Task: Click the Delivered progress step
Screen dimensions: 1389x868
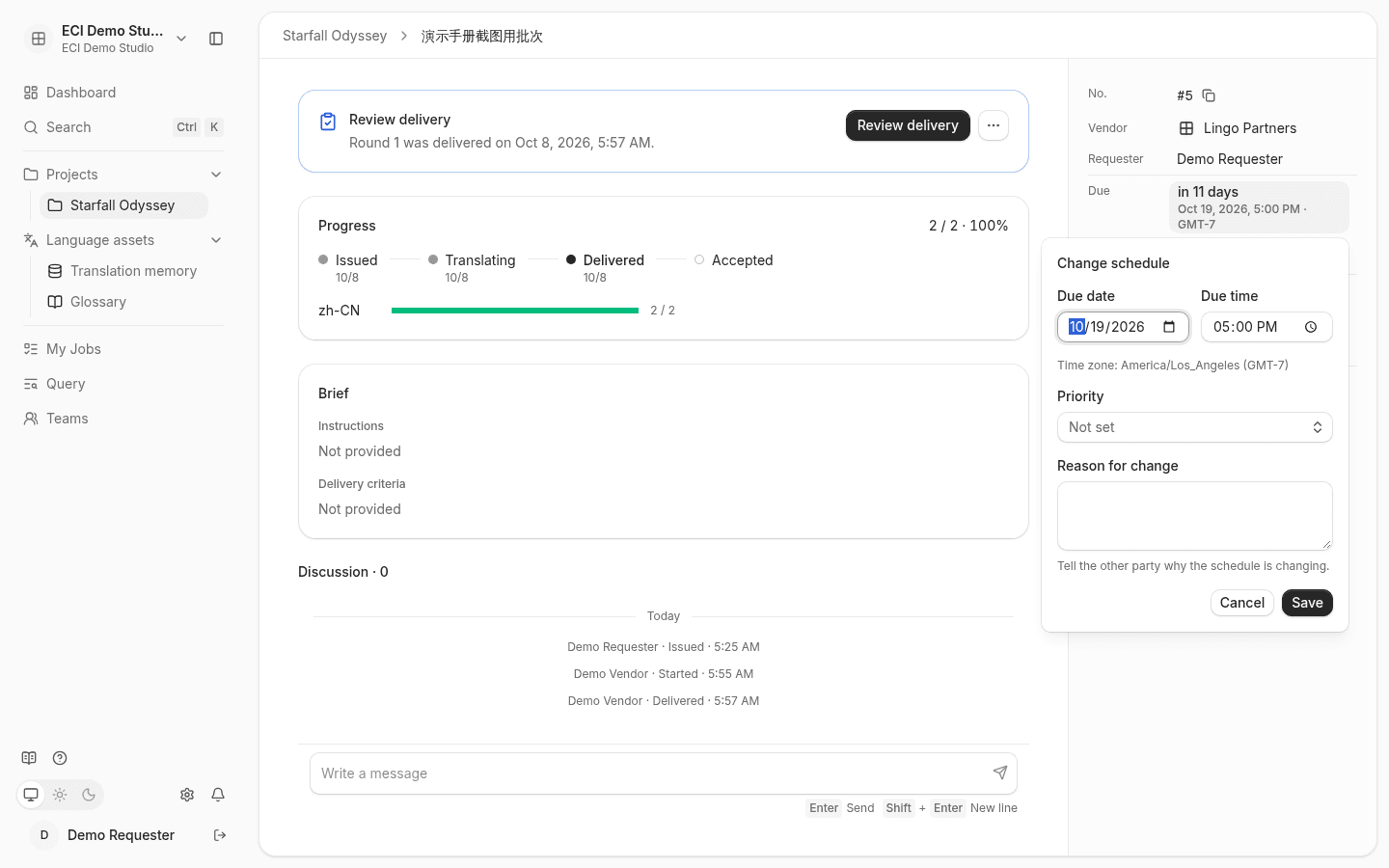Action: [x=605, y=267]
